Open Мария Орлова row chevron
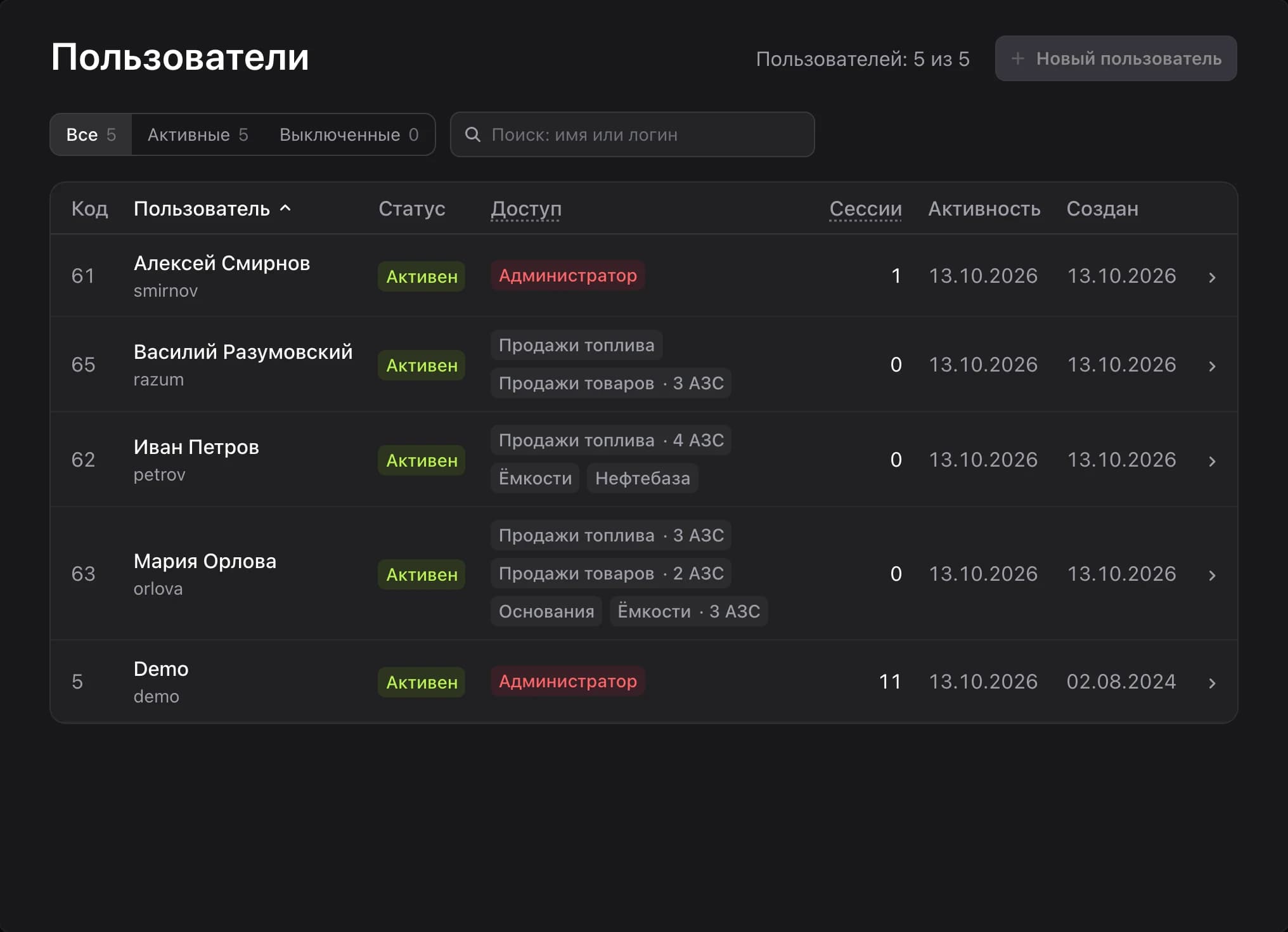The height and width of the screenshot is (932, 1288). click(x=1212, y=575)
